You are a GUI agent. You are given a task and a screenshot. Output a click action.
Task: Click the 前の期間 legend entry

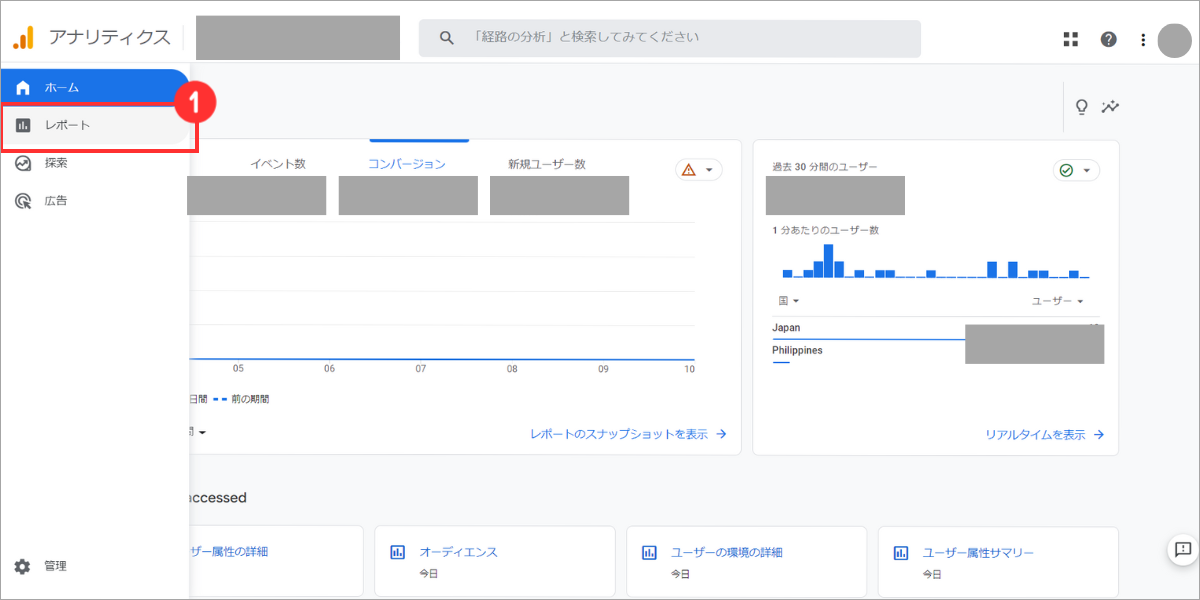[x=240, y=399]
